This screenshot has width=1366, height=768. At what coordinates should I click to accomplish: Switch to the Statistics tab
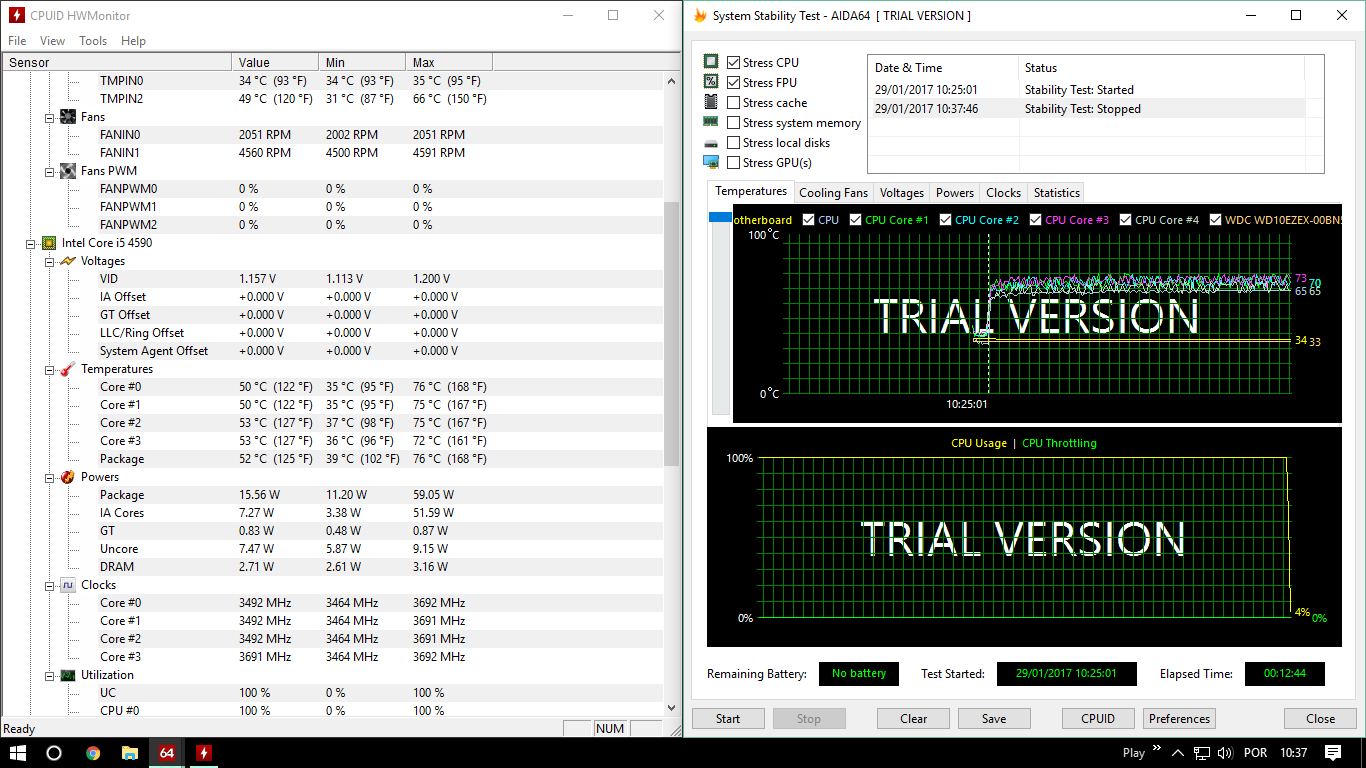tap(1057, 193)
